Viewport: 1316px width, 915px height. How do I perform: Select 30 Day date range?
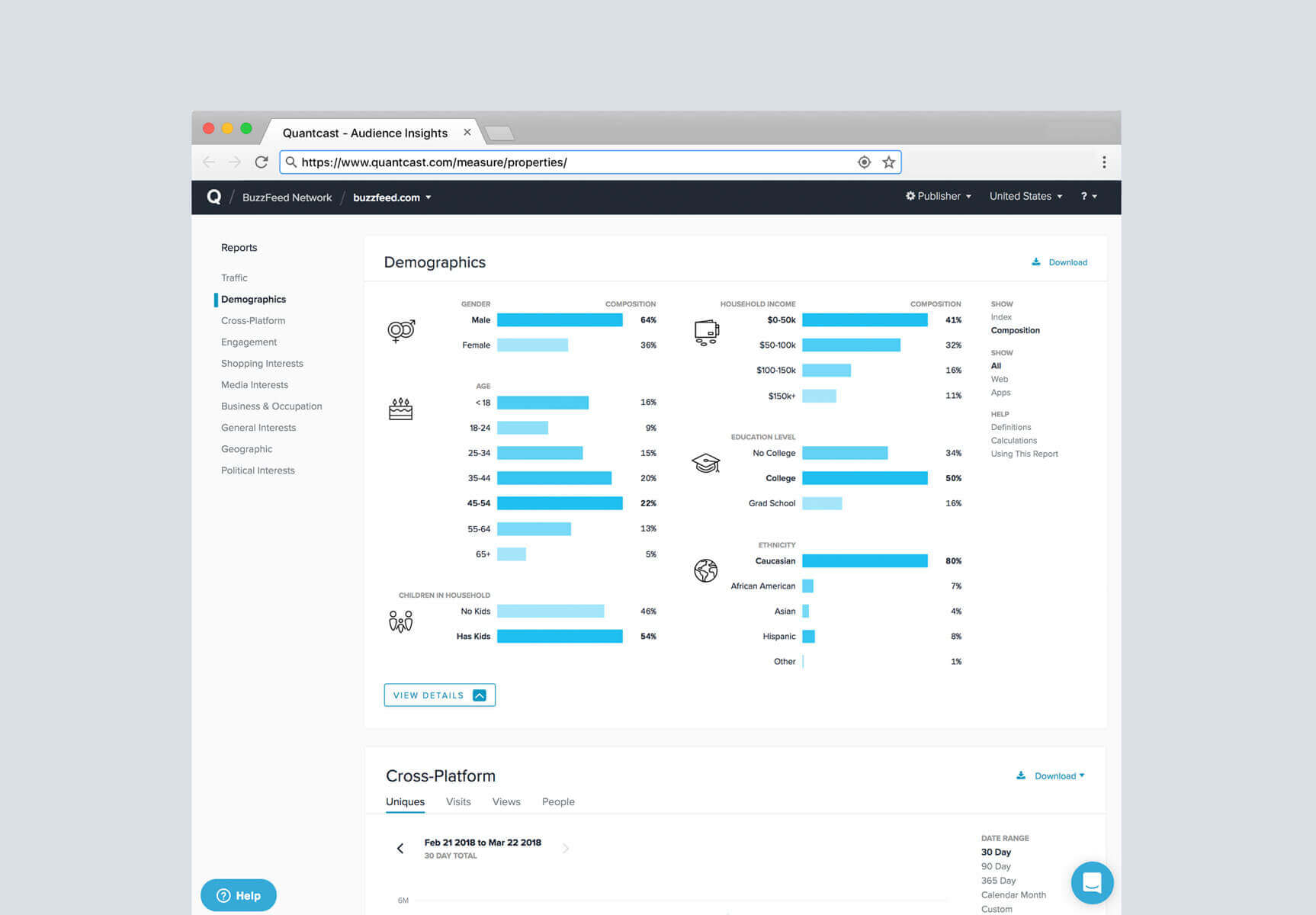click(996, 852)
